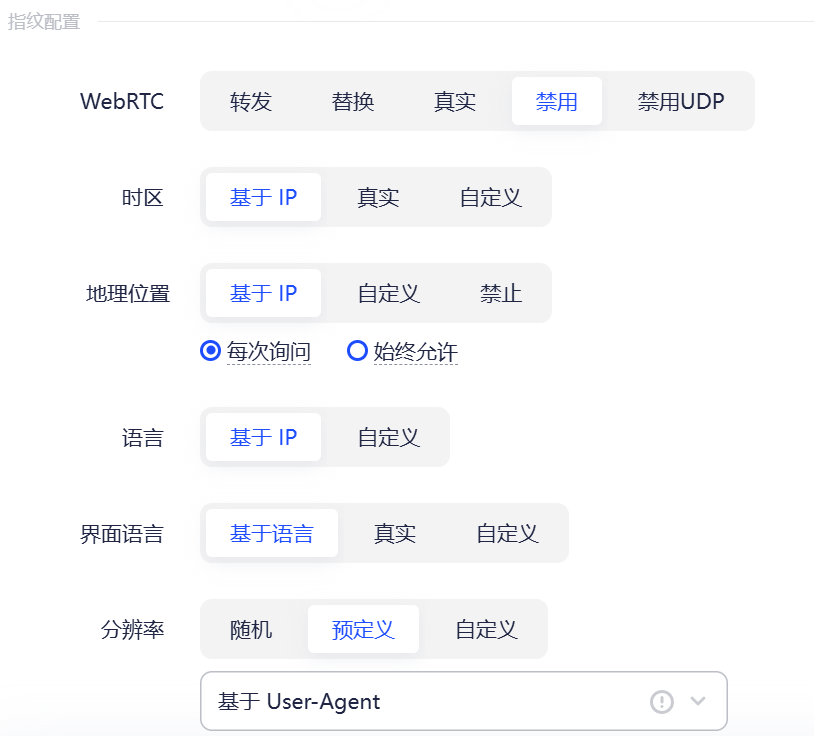Screen dimensions: 814x736
Task: Select 禁用 for WebRTC
Action: (x=556, y=101)
